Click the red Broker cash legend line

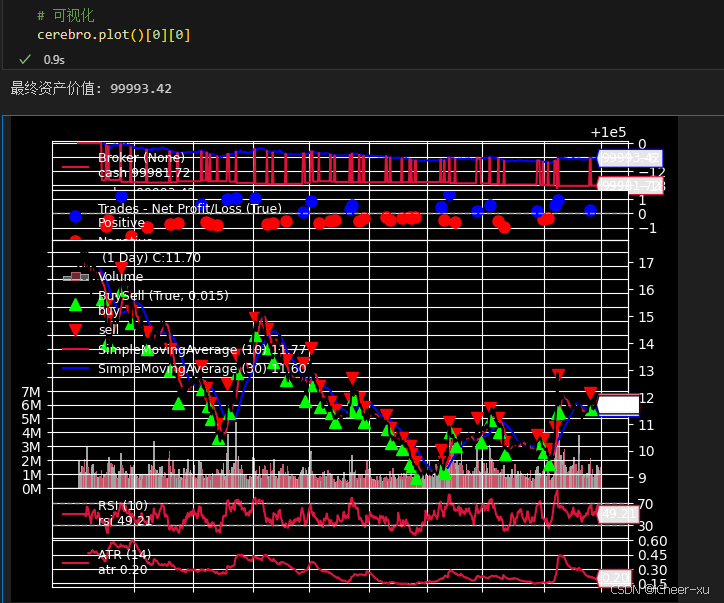click(75, 168)
